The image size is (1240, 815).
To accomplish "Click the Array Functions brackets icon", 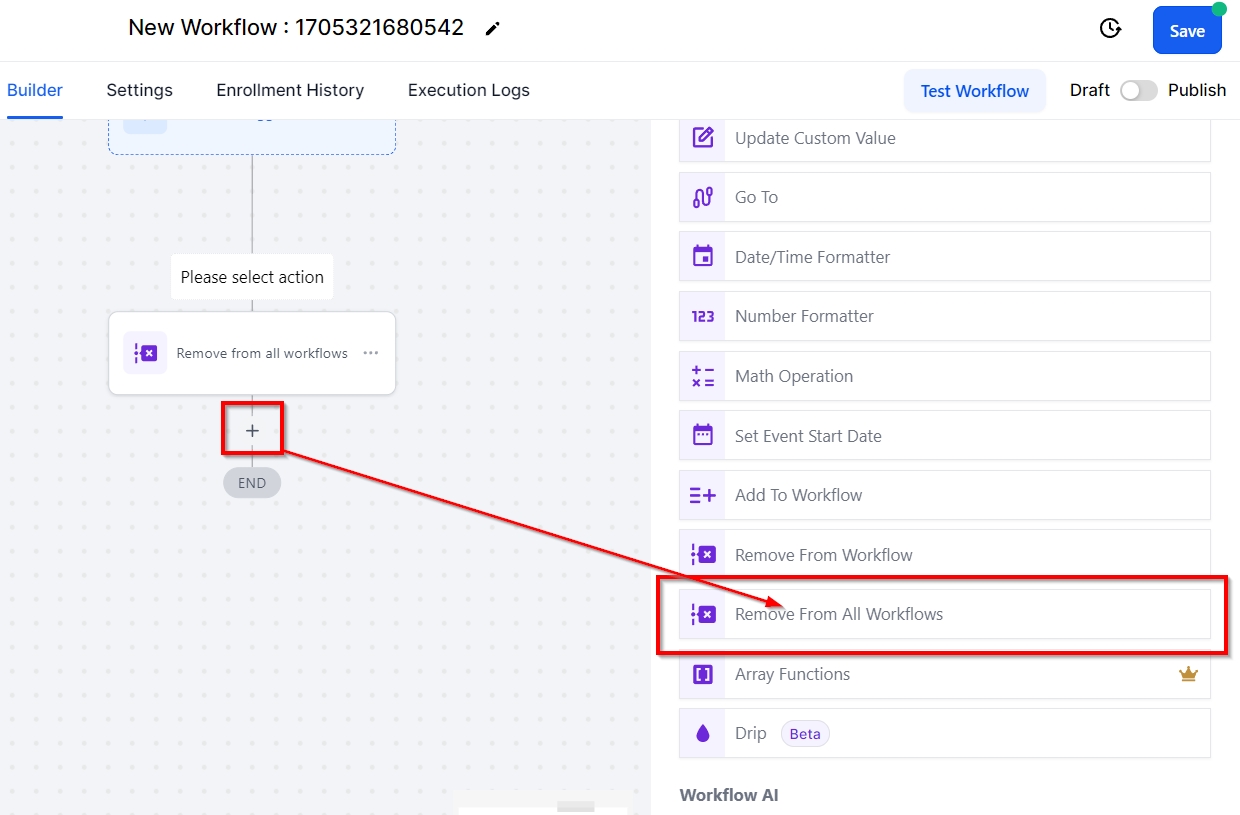I will [703, 674].
